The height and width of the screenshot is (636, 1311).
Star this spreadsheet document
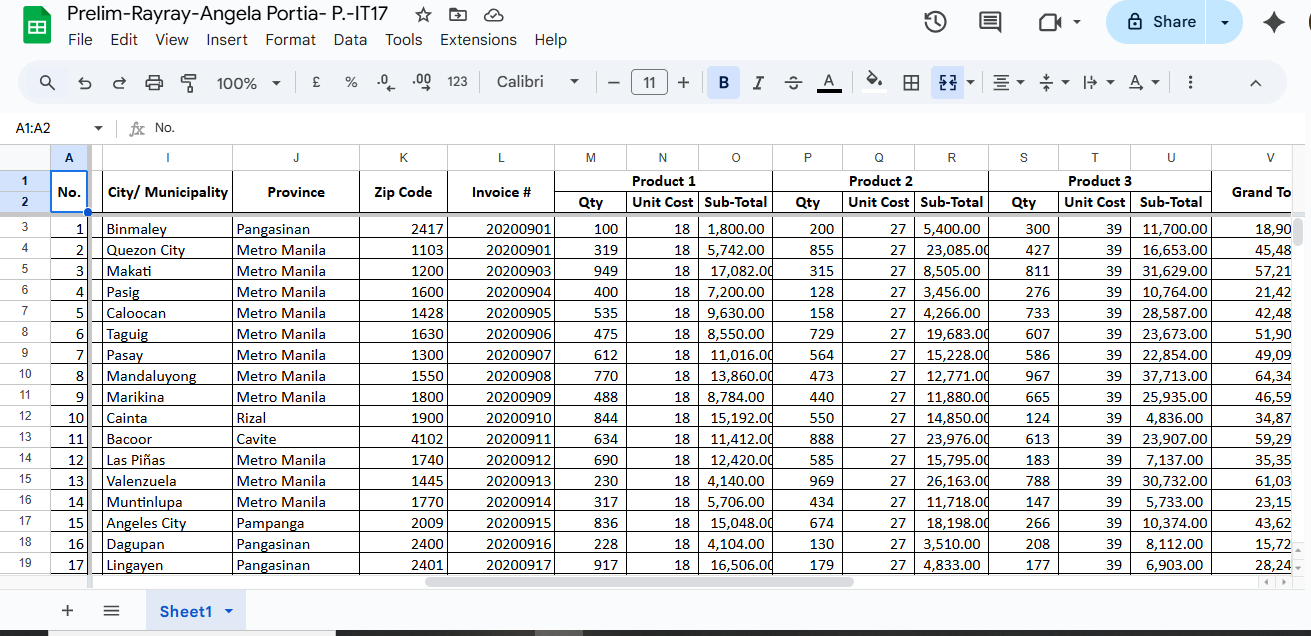click(424, 15)
